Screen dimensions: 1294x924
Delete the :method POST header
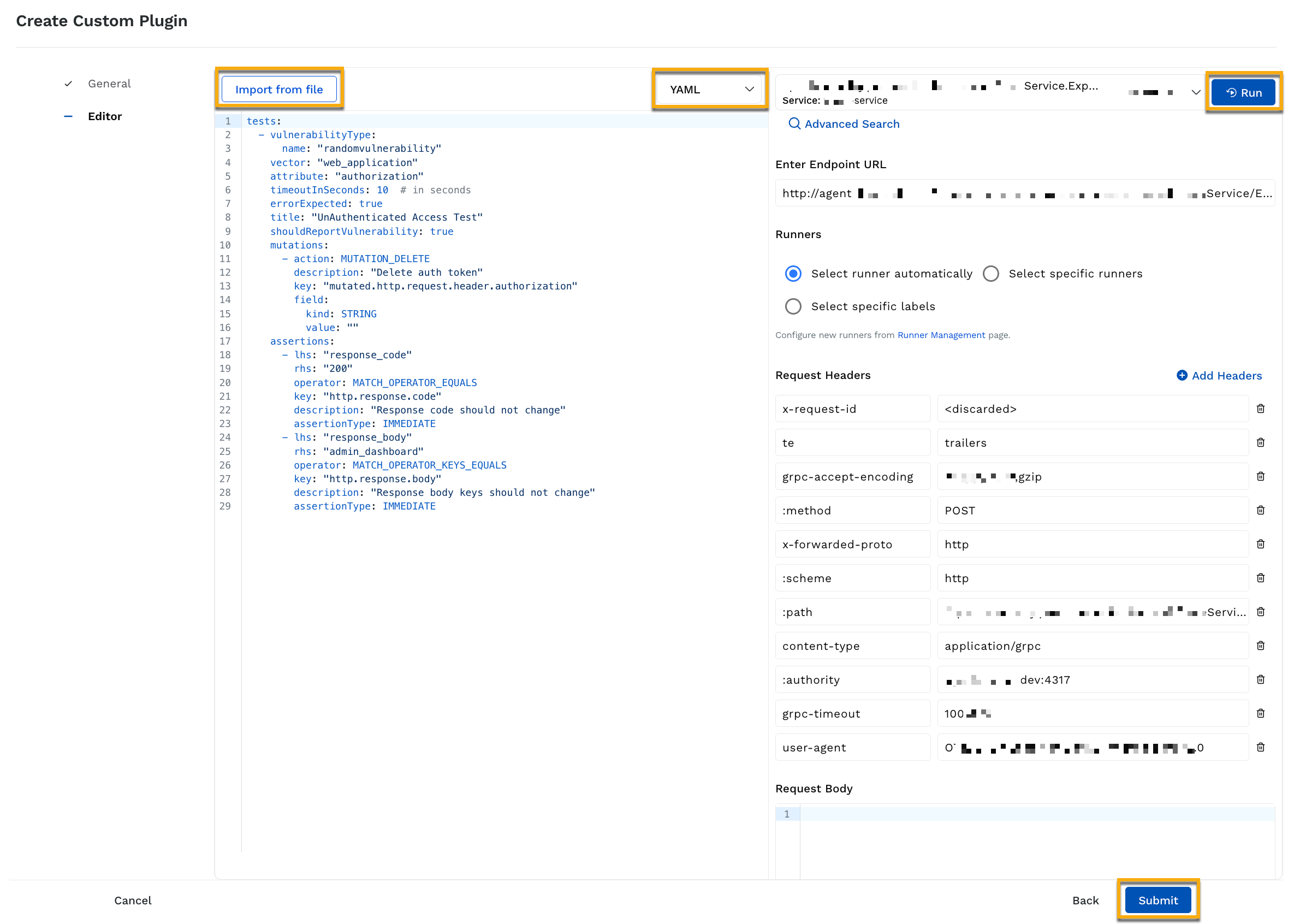1261,510
